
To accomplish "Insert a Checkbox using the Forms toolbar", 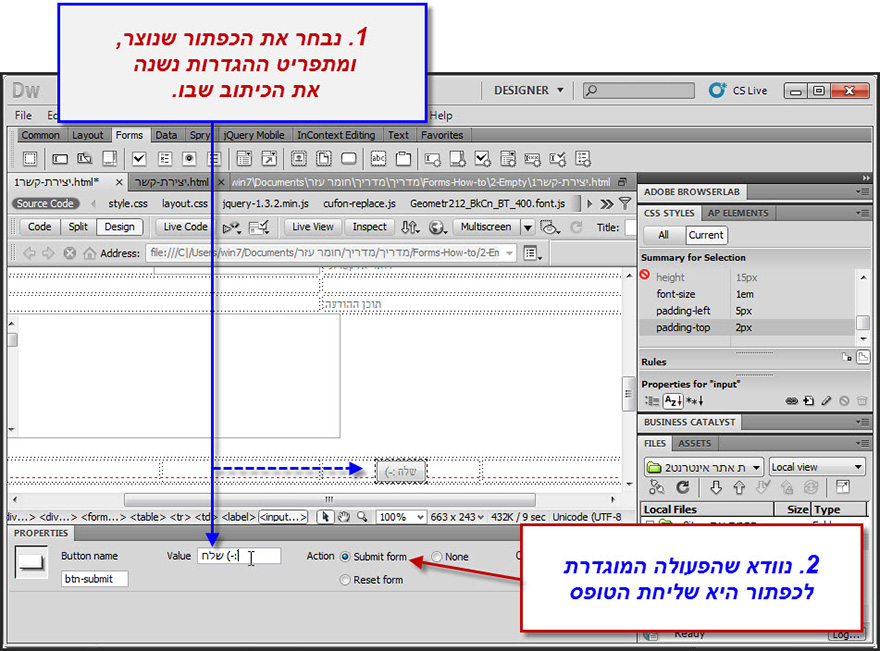I will [x=138, y=158].
